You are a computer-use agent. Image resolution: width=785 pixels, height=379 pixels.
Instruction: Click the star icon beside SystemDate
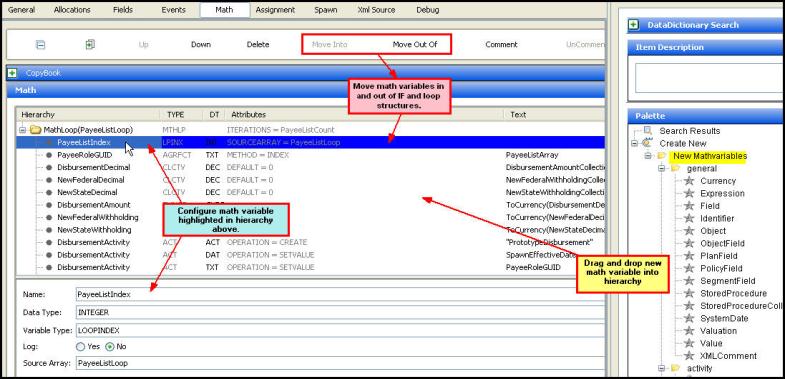[689, 318]
